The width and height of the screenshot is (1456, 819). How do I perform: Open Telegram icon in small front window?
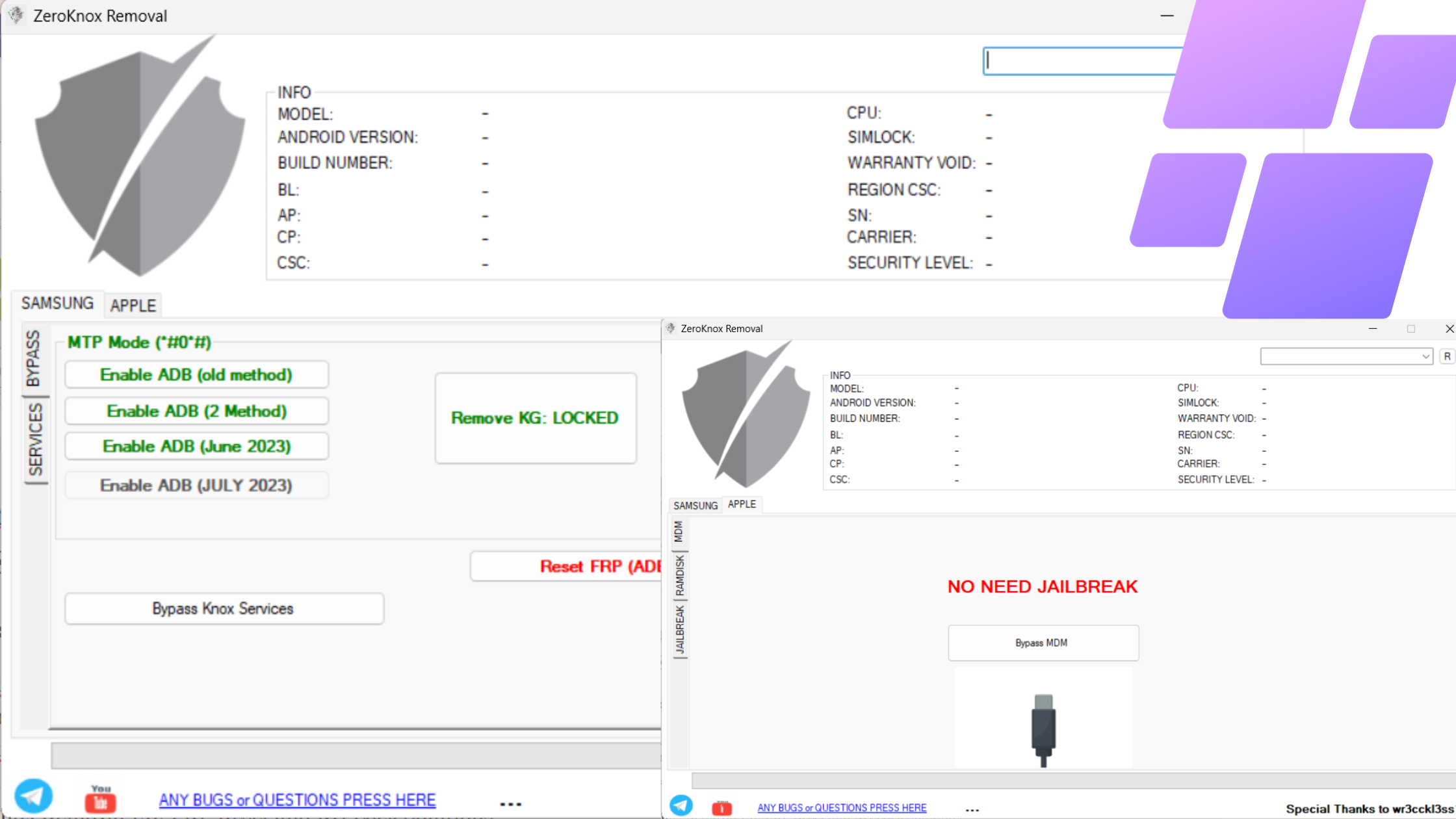(x=681, y=806)
